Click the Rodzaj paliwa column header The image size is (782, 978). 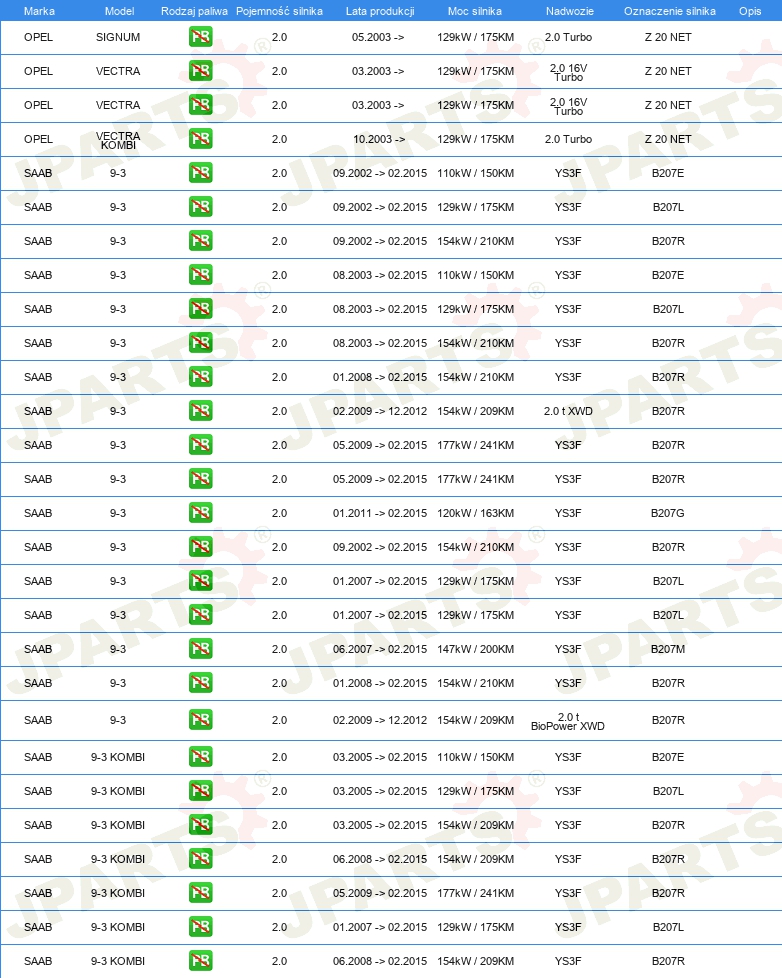[194, 11]
